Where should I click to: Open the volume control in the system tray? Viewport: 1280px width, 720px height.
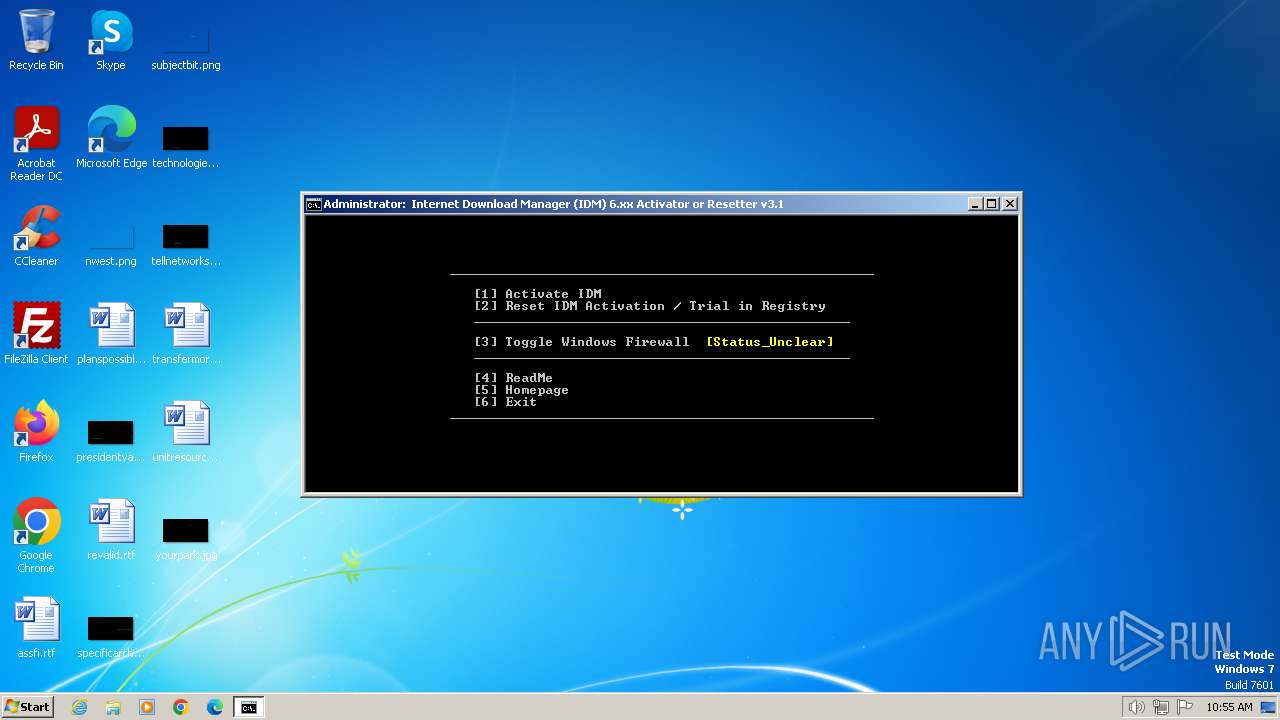(1136, 707)
